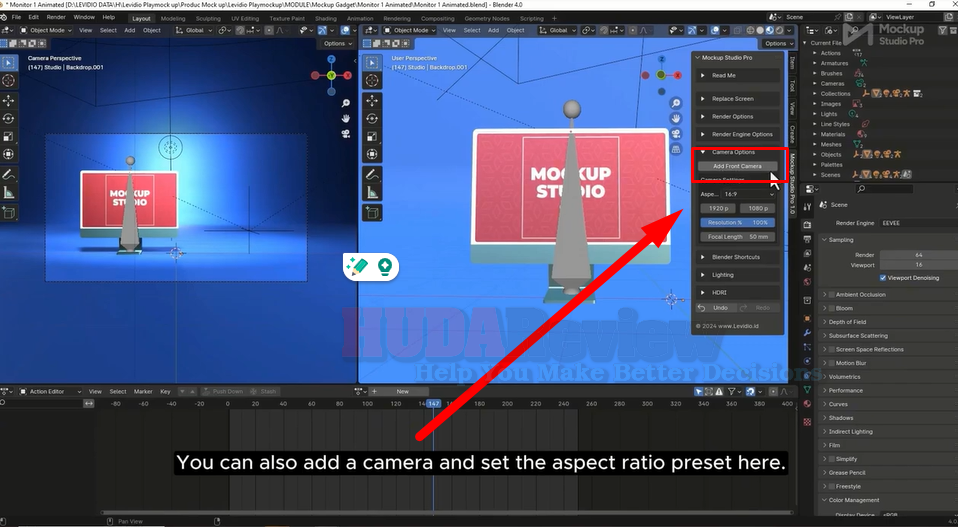Click the zoom magnifier in left viewport
The height and width of the screenshot is (527, 958).
coord(346,103)
